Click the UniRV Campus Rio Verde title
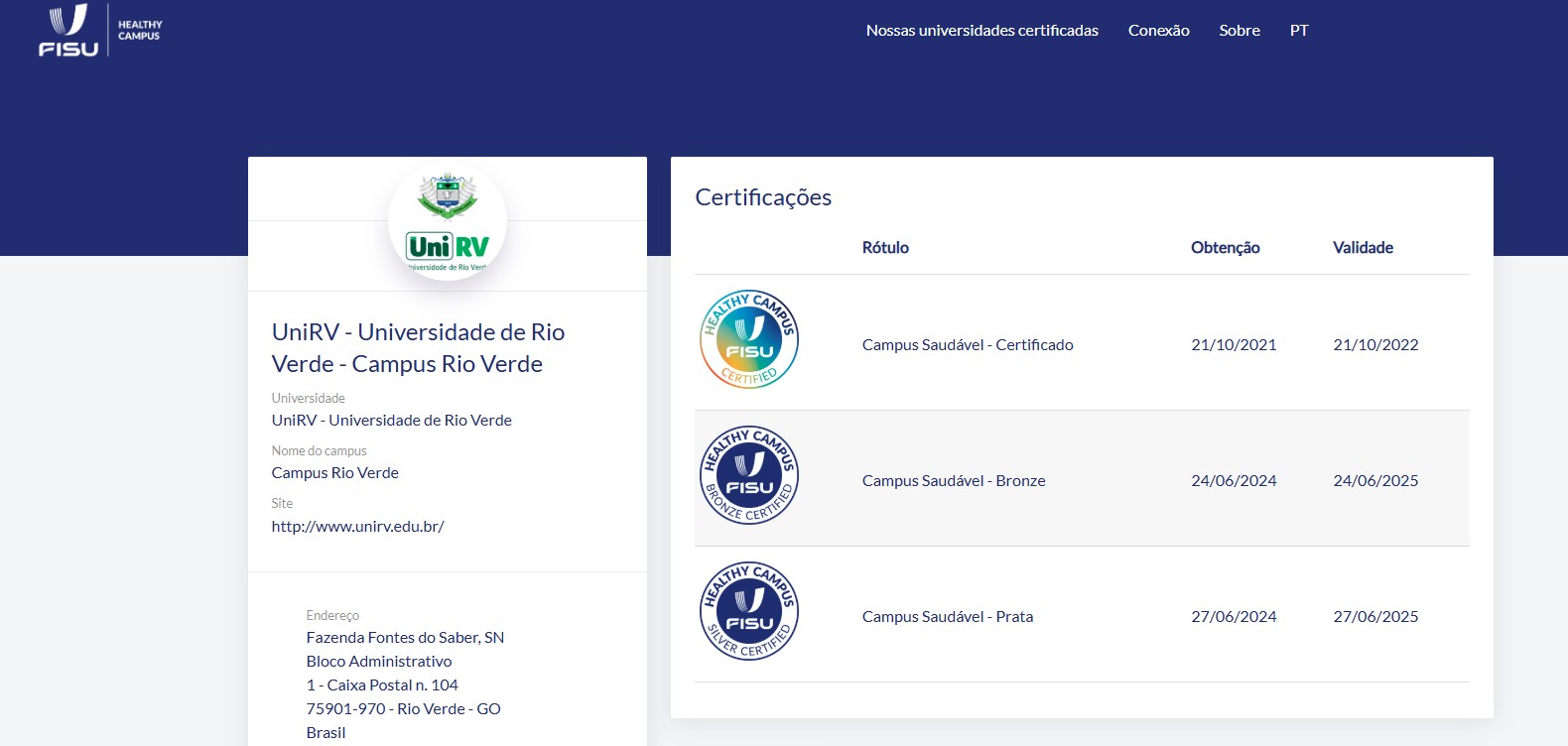Screen dimensions: 1568x746 tap(418, 348)
